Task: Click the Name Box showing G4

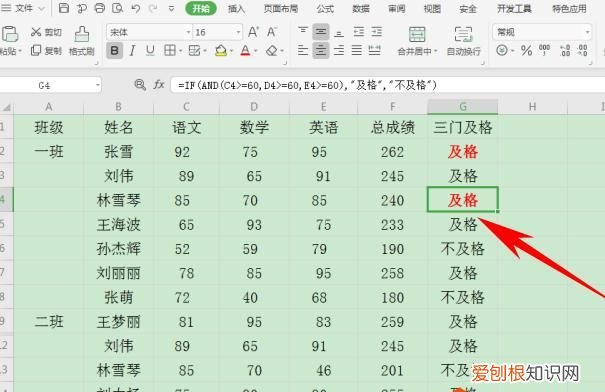Action: click(50, 85)
